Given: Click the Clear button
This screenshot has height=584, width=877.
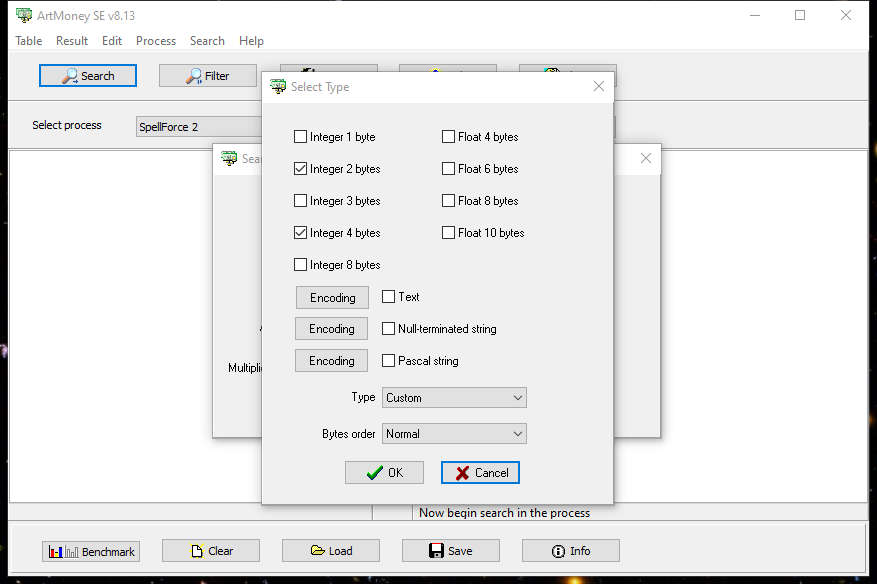Looking at the screenshot, I should [x=211, y=551].
